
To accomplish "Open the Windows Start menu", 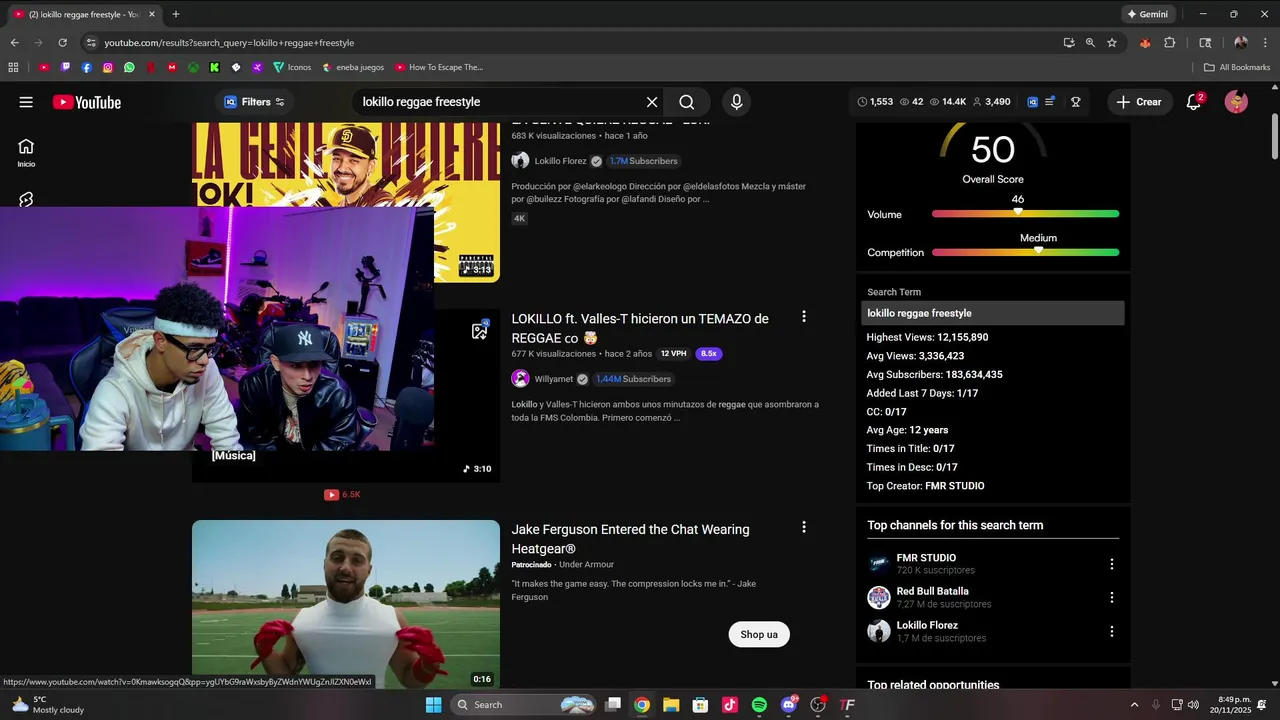I will pyautogui.click(x=433, y=705).
